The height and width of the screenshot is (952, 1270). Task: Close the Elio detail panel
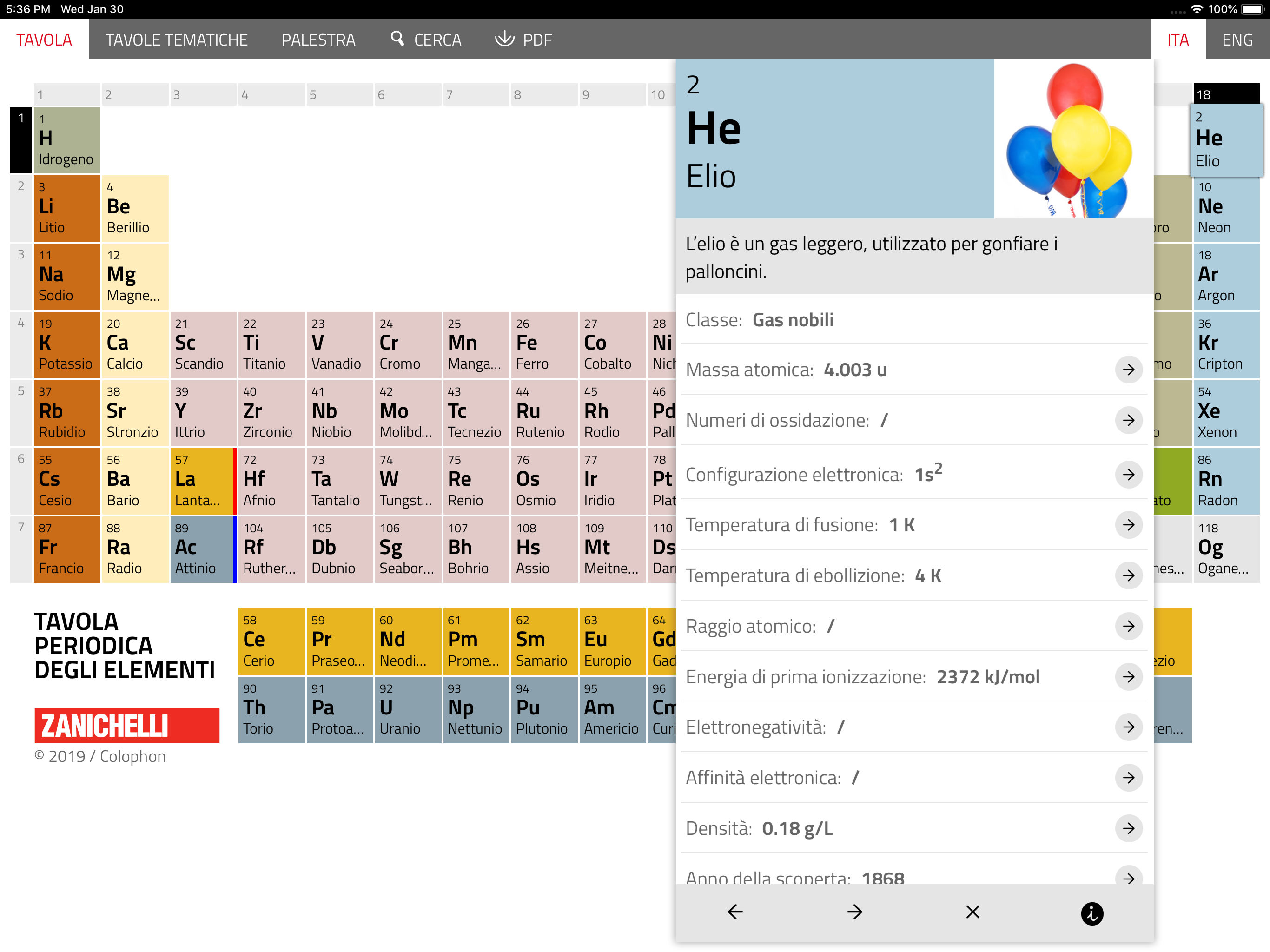coord(972,912)
